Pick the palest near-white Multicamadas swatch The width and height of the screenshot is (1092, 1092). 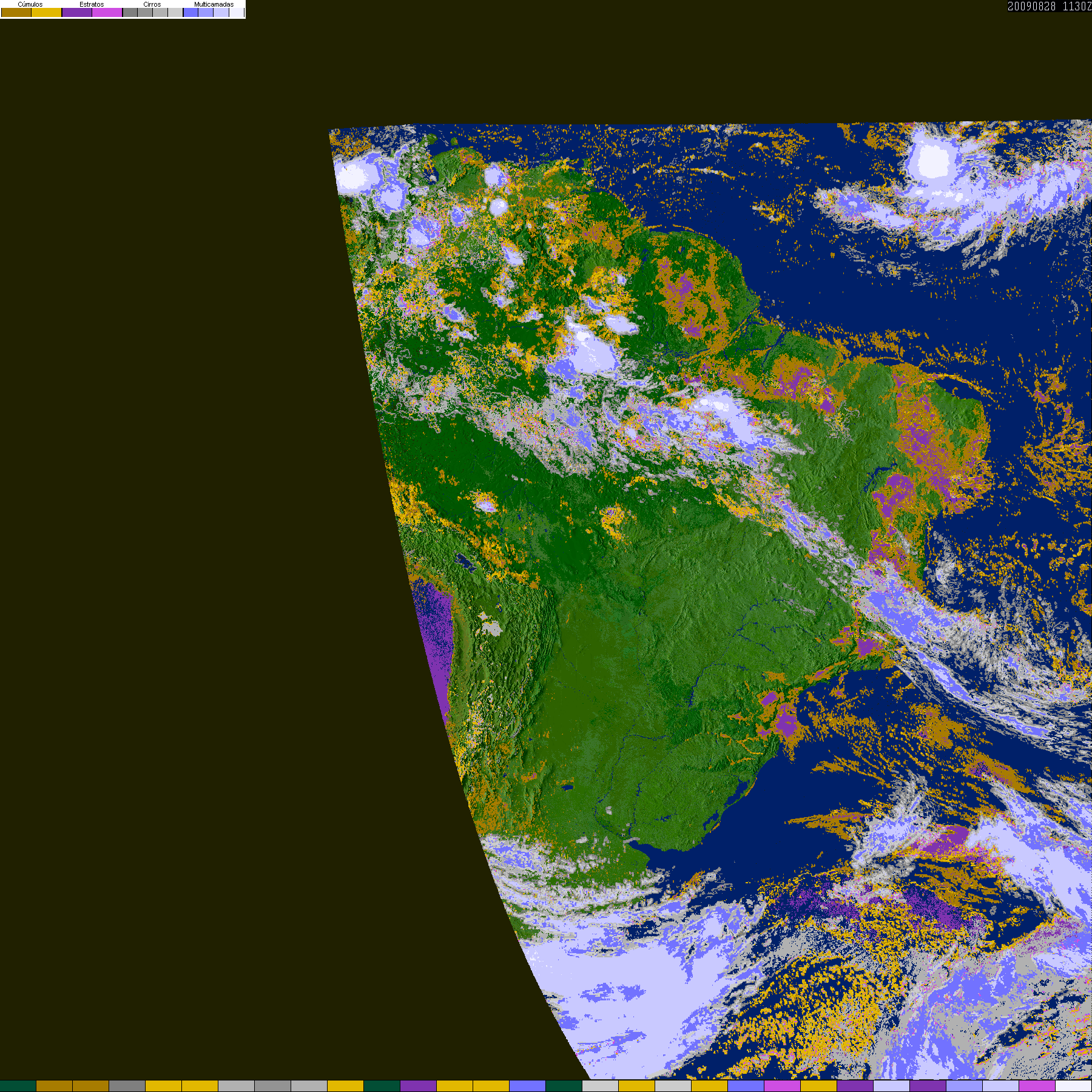coord(236,12)
